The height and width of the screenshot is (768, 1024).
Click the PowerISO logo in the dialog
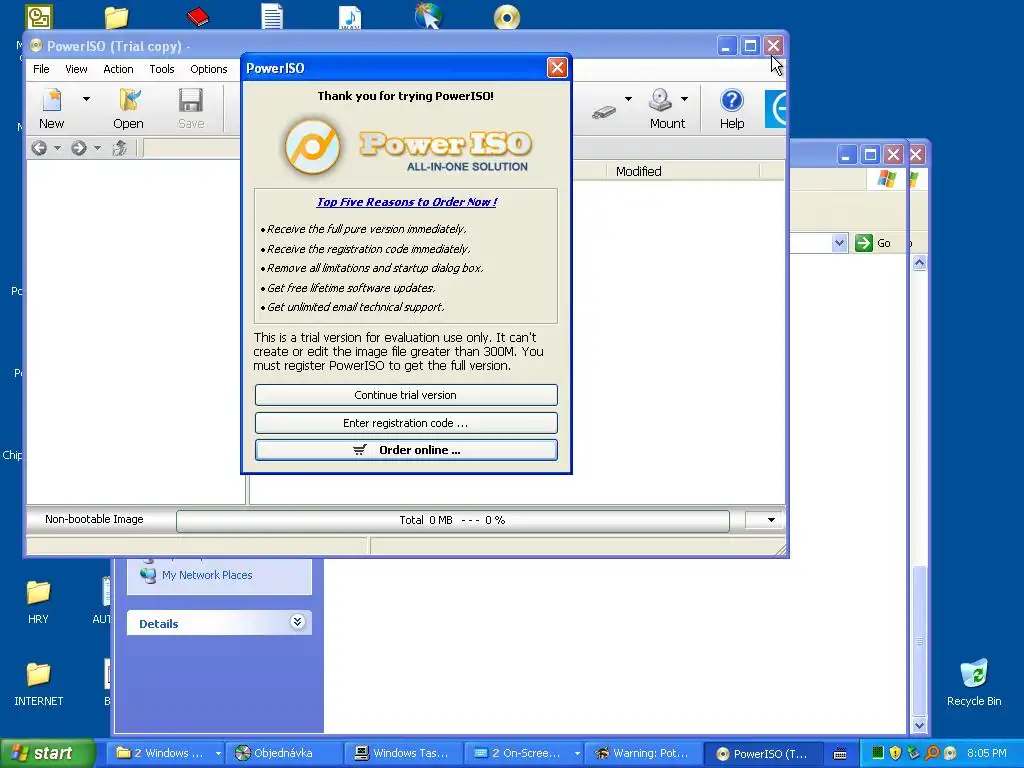click(x=408, y=148)
